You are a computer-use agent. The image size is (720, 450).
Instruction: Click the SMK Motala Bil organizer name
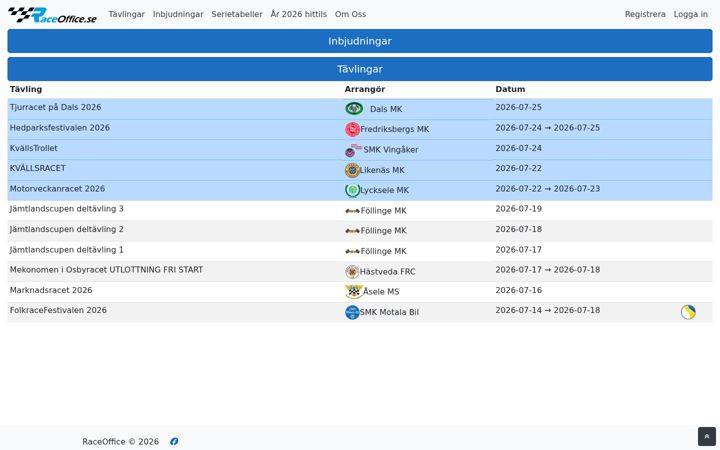coord(389,312)
